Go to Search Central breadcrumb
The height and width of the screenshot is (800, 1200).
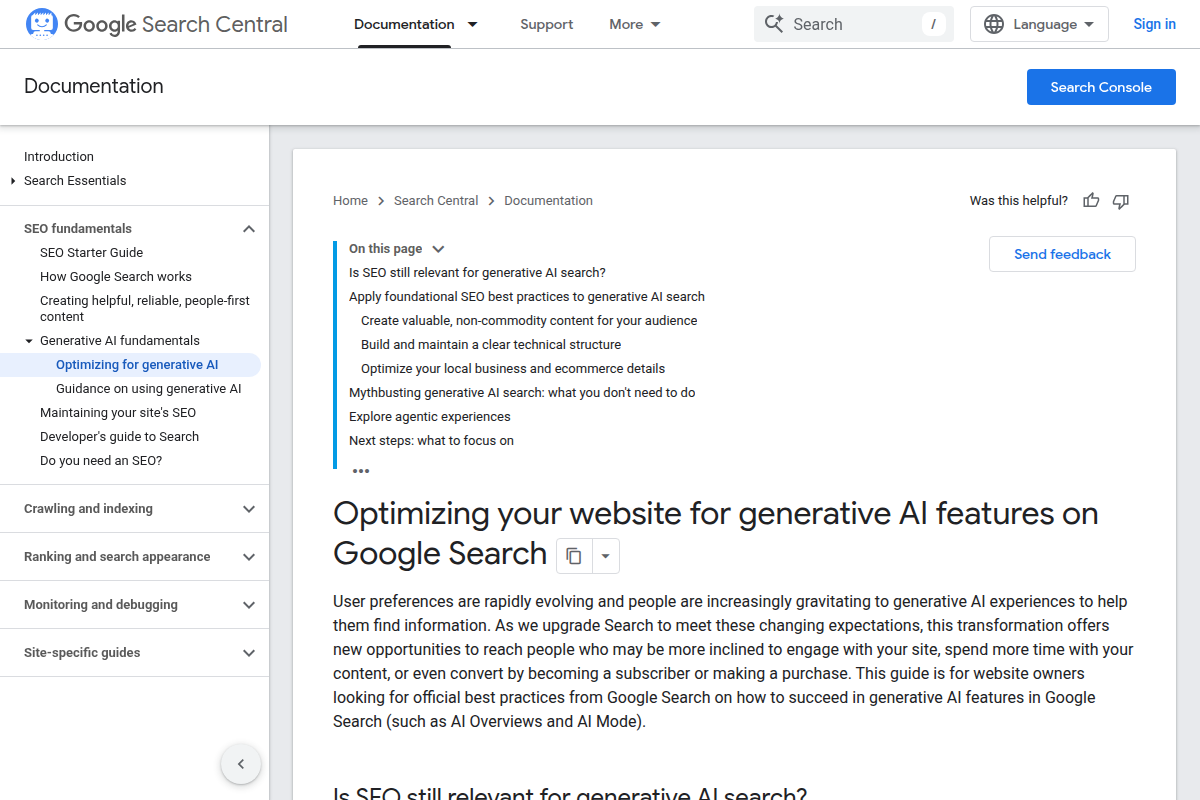point(436,201)
